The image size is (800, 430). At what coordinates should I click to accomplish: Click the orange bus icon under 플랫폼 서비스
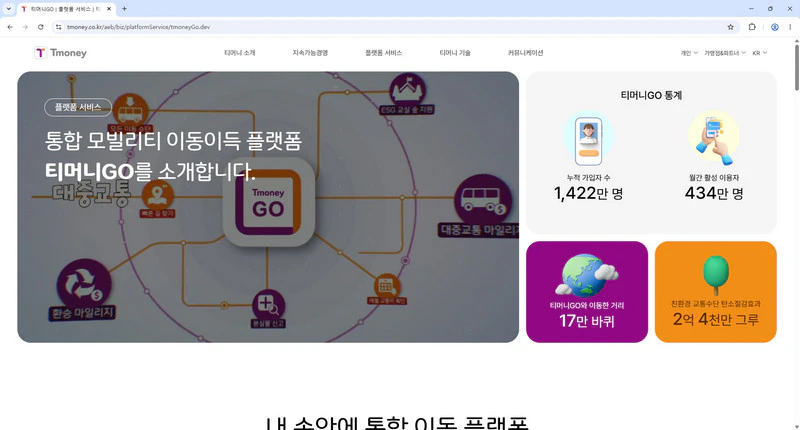(131, 109)
